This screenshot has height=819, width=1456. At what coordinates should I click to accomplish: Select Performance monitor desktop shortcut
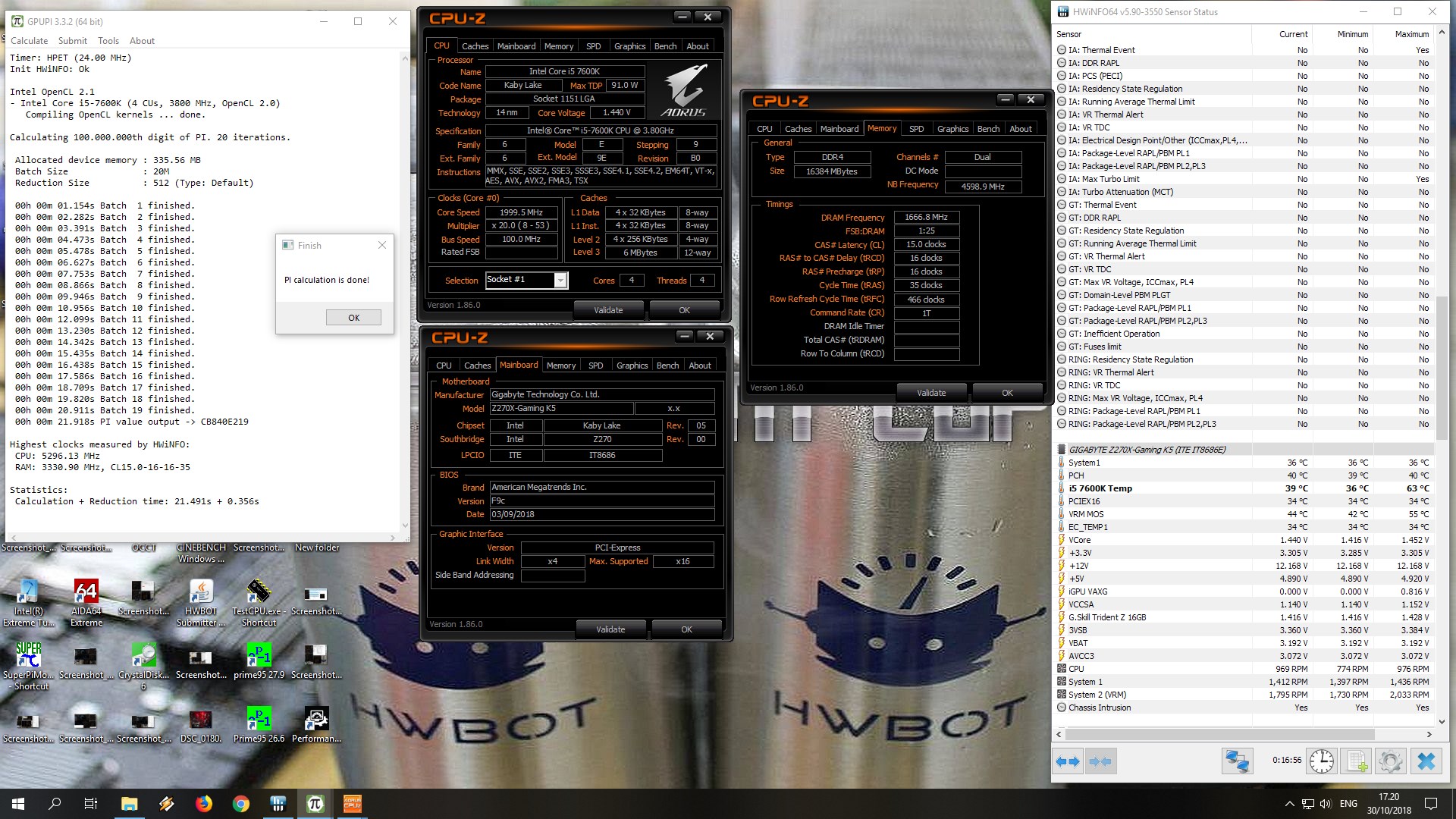[x=316, y=725]
